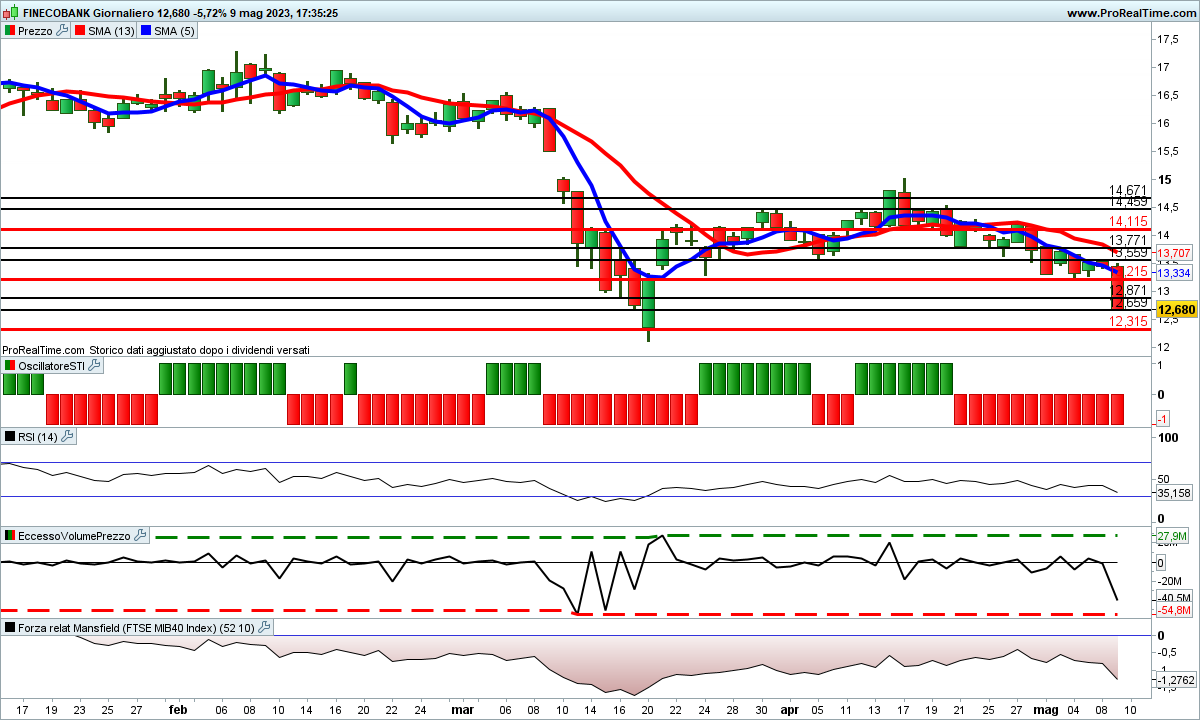The height and width of the screenshot is (720, 1200).
Task: Open Prezzo settings via its wrench icon
Action: (62, 31)
